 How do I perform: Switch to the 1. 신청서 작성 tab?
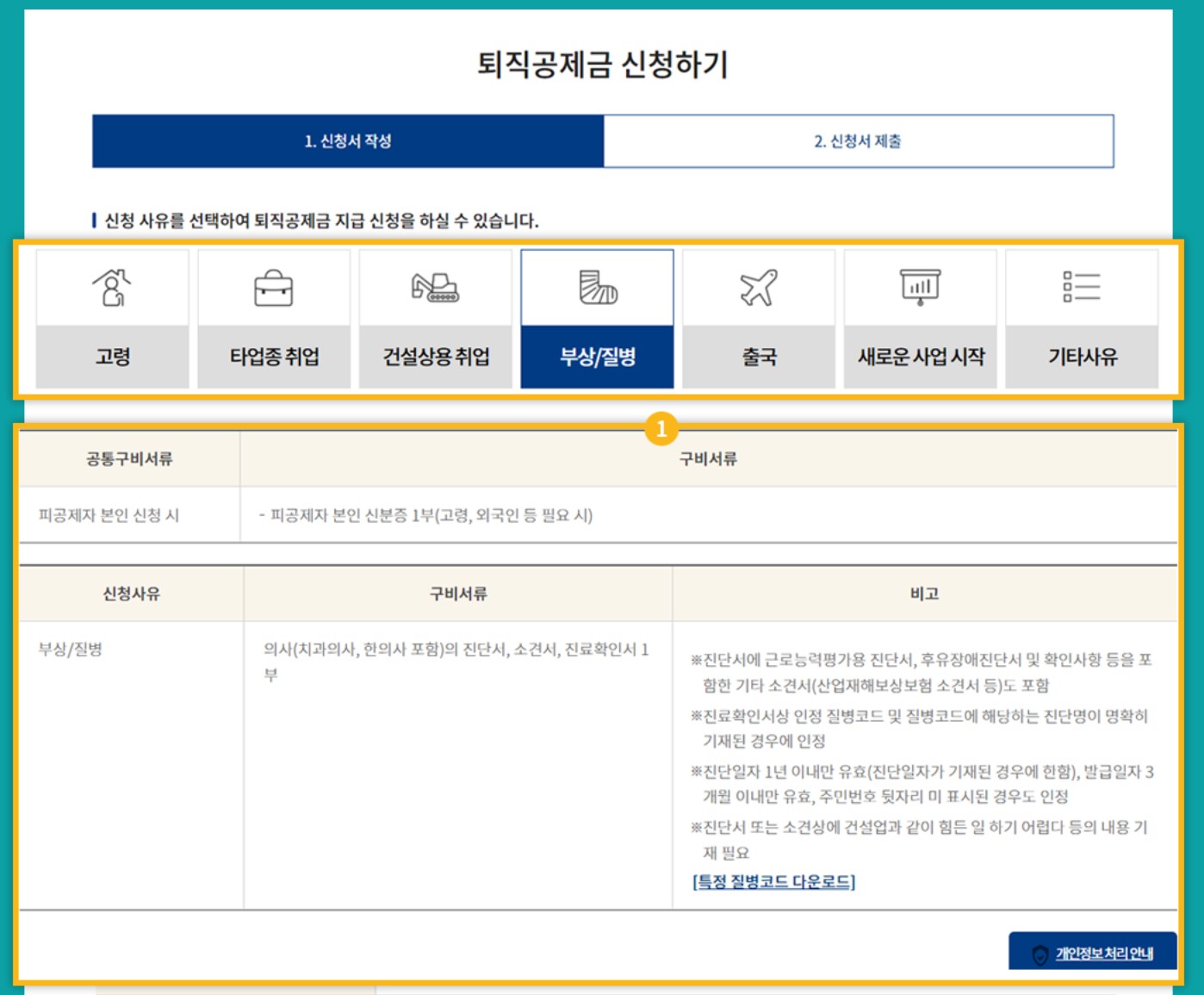pos(347,142)
